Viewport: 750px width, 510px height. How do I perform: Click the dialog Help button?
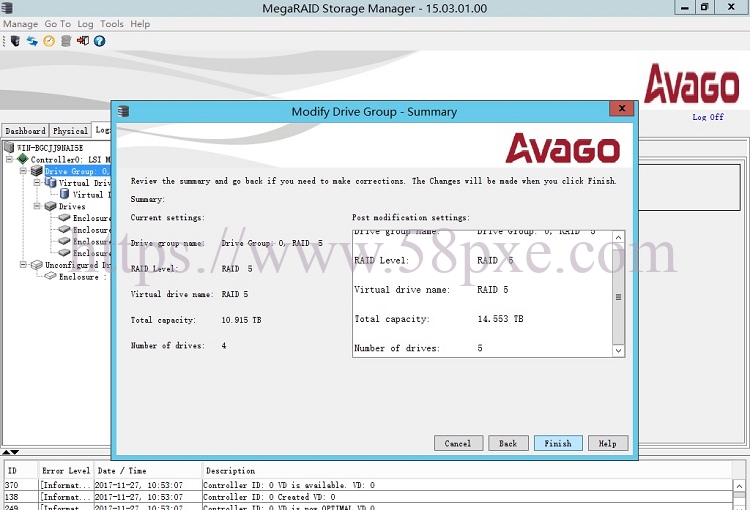coord(608,443)
